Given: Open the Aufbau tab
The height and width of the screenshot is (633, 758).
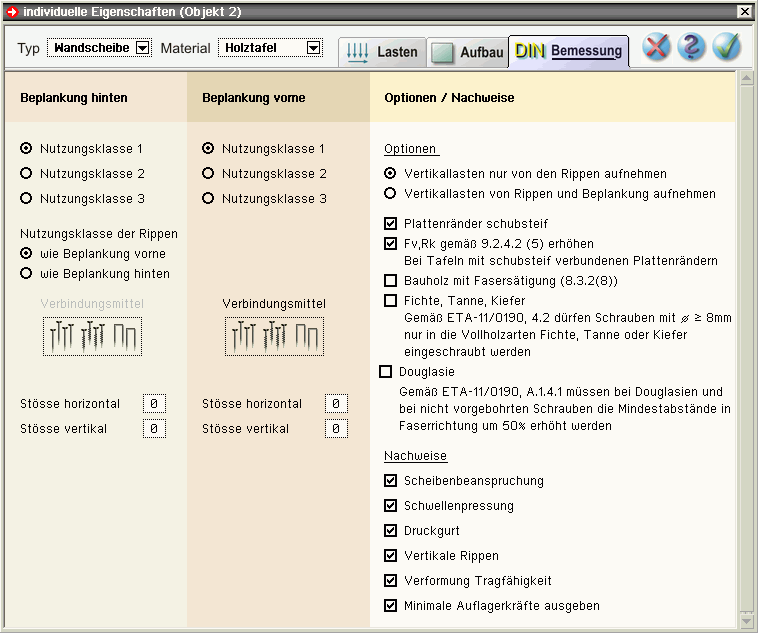Looking at the screenshot, I should click(x=468, y=52).
